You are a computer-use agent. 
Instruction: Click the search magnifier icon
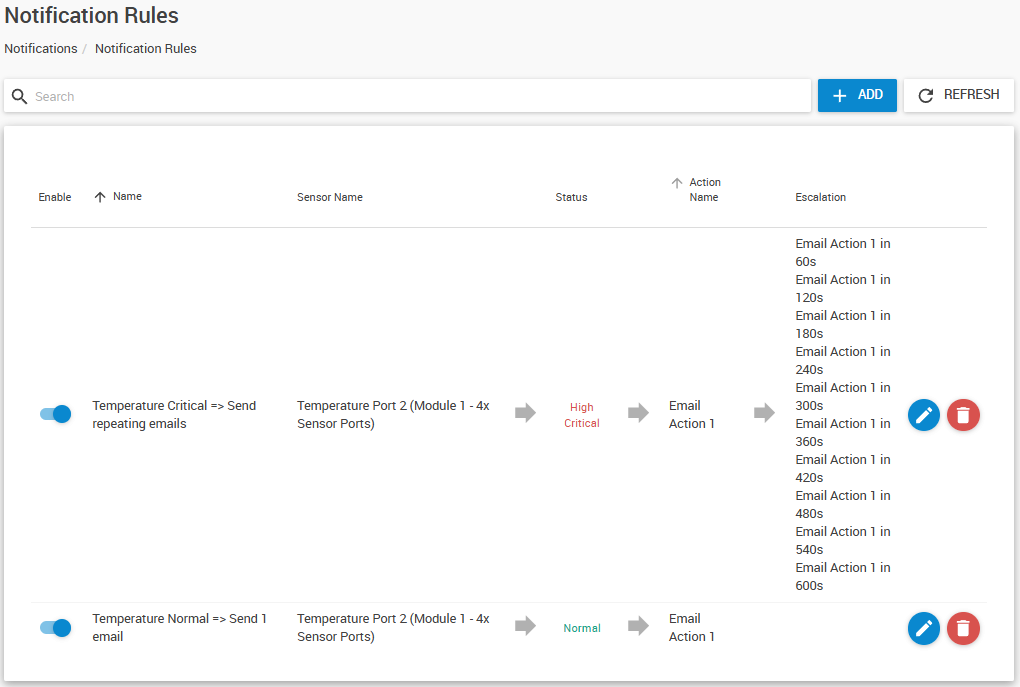click(x=20, y=97)
